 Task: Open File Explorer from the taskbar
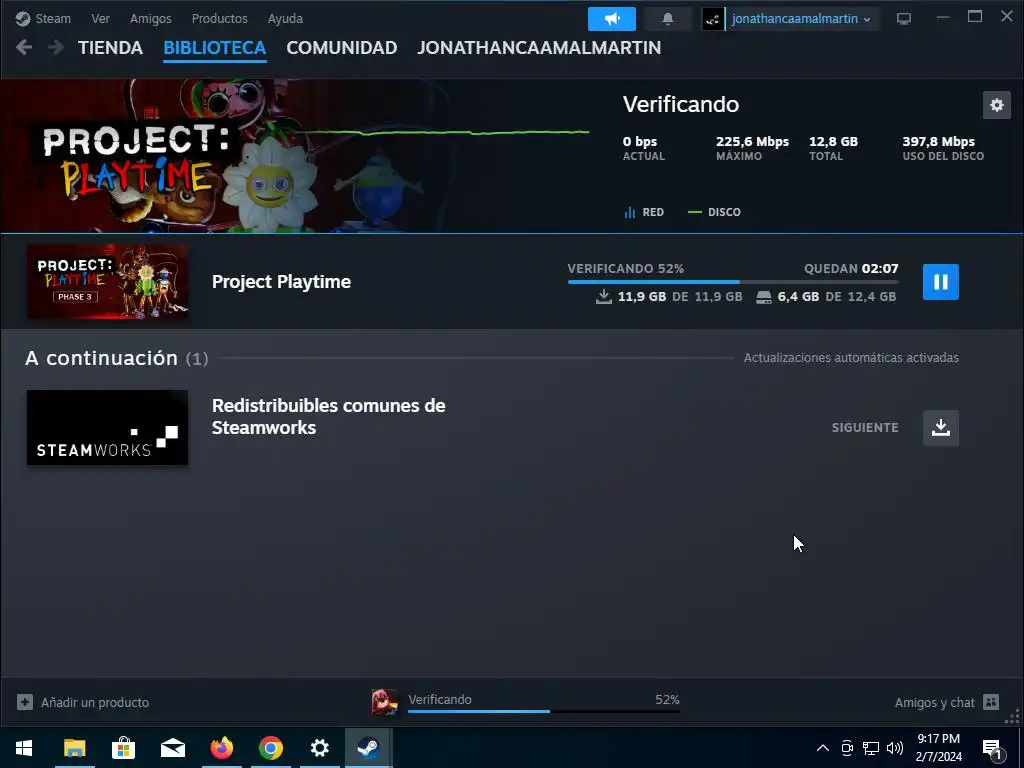pyautogui.click(x=74, y=748)
